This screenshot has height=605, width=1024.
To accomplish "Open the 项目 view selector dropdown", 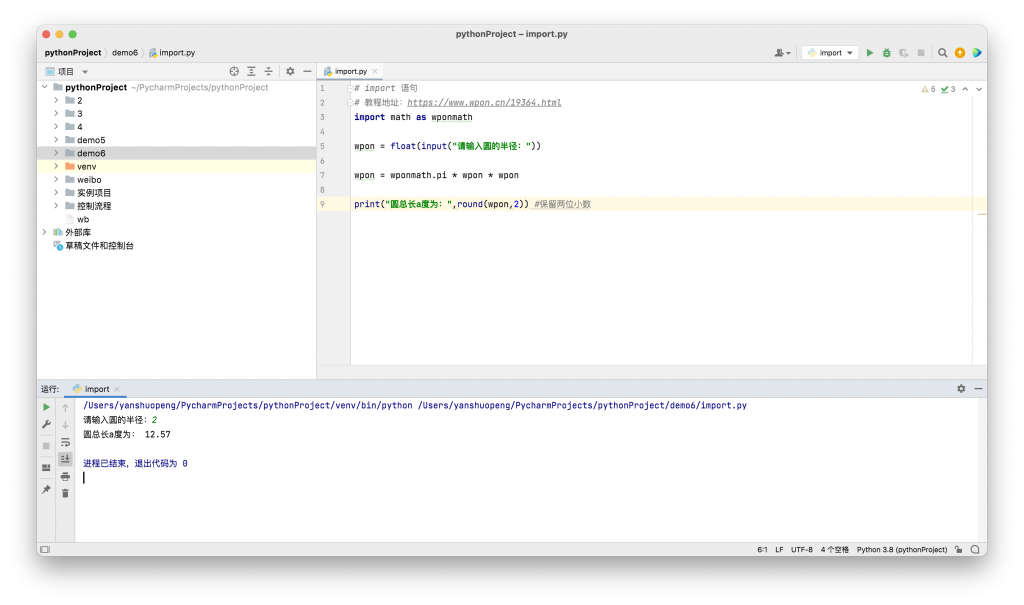I will tap(67, 71).
